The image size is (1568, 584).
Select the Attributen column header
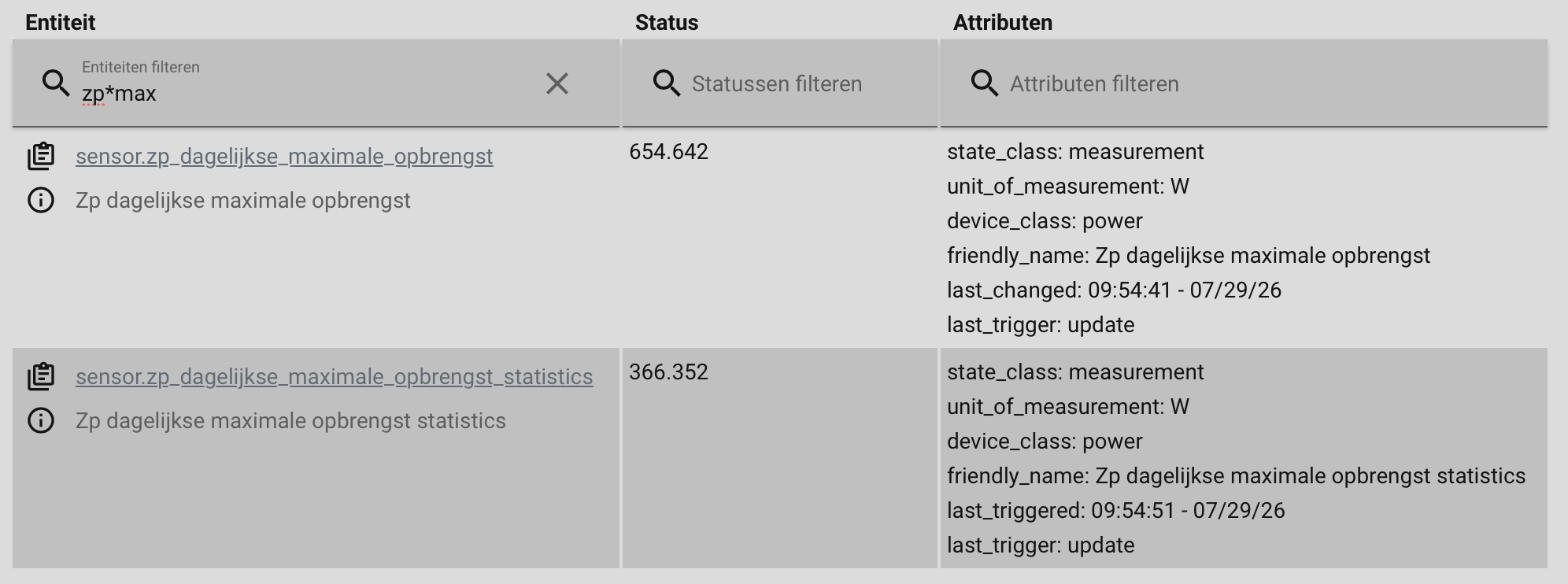[x=1003, y=22]
